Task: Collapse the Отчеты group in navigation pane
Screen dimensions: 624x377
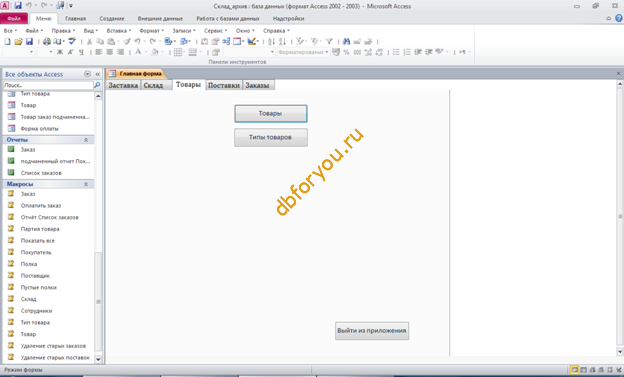Action: [86, 140]
